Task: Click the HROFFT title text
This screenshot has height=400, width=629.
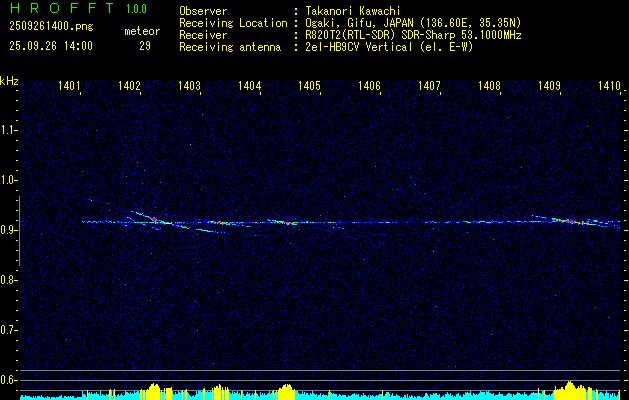Action: coord(62,8)
